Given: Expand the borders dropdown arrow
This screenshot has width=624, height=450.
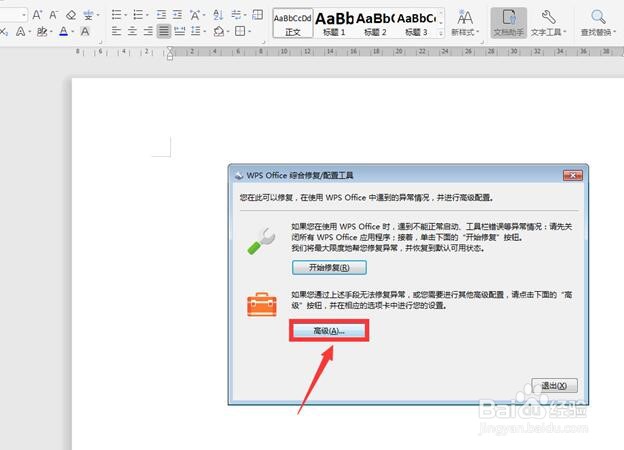Looking at the screenshot, I should 250,31.
